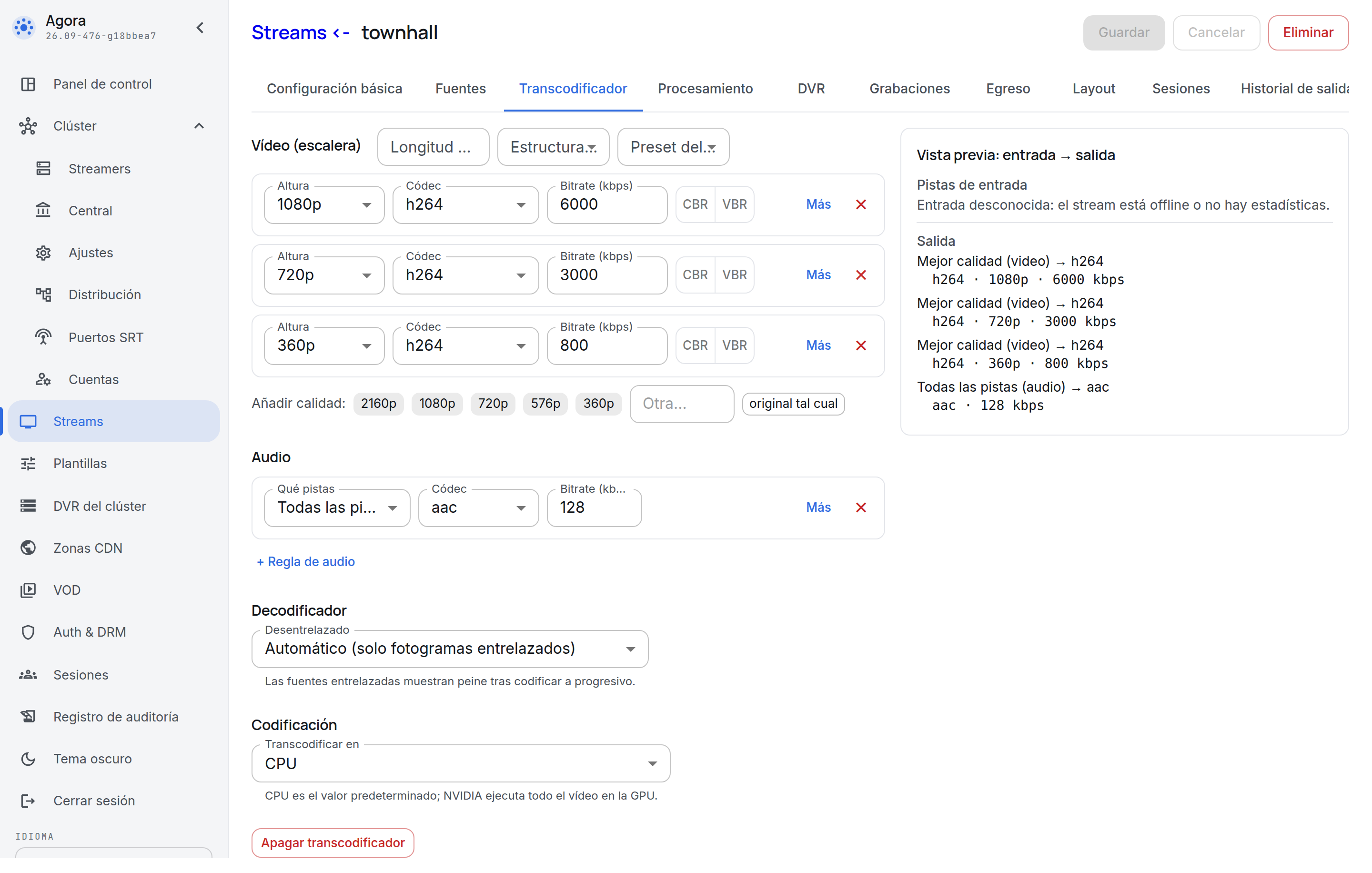The image size is (1372, 873).
Task: Click the Bitrate field showing 6000
Action: pyautogui.click(x=607, y=204)
